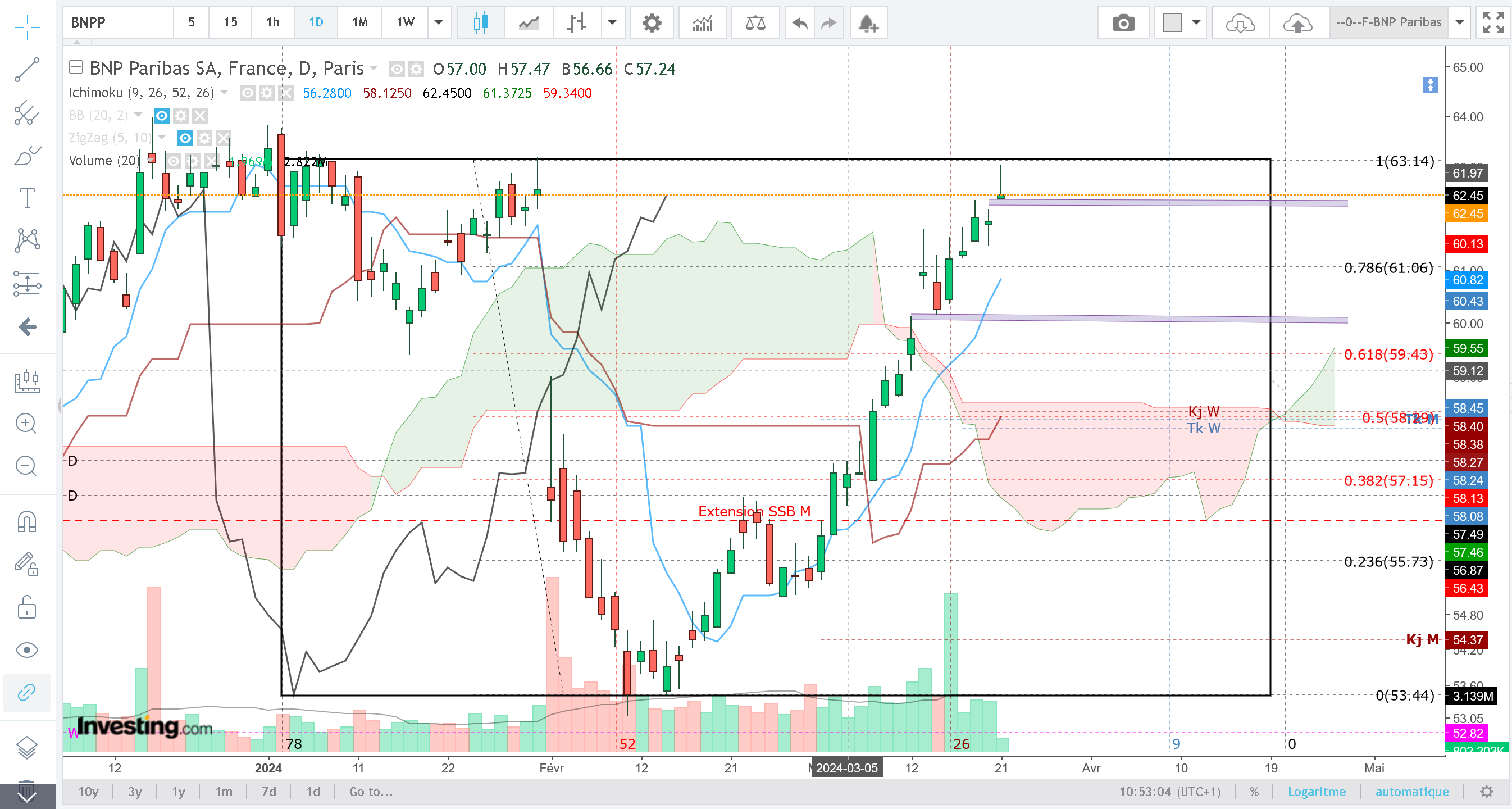Viewport: 1512px width, 809px height.
Task: Select the 1D timeframe
Action: coord(316,23)
